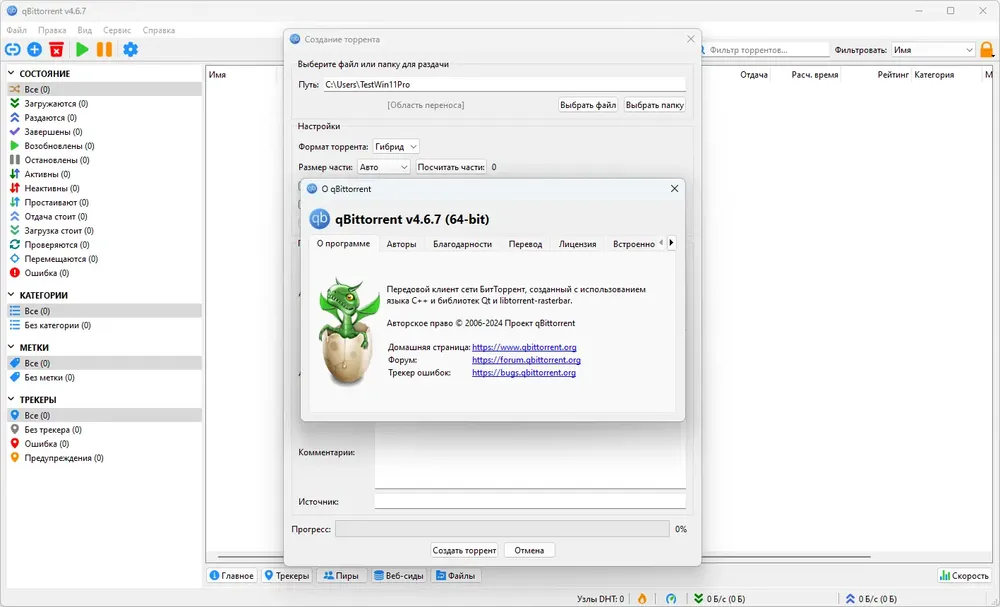Switch to the Лицензия tab
This screenshot has width=1000, height=607.
click(577, 244)
